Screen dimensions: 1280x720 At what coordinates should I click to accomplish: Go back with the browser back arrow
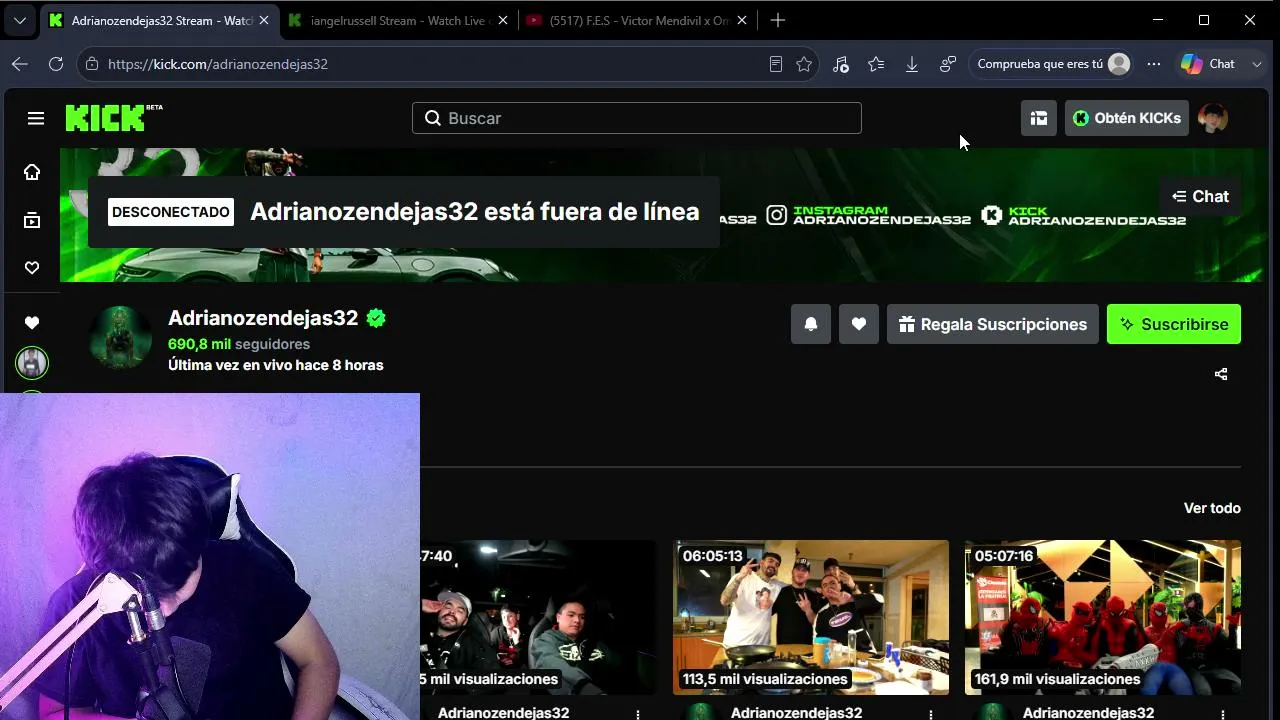click(20, 64)
